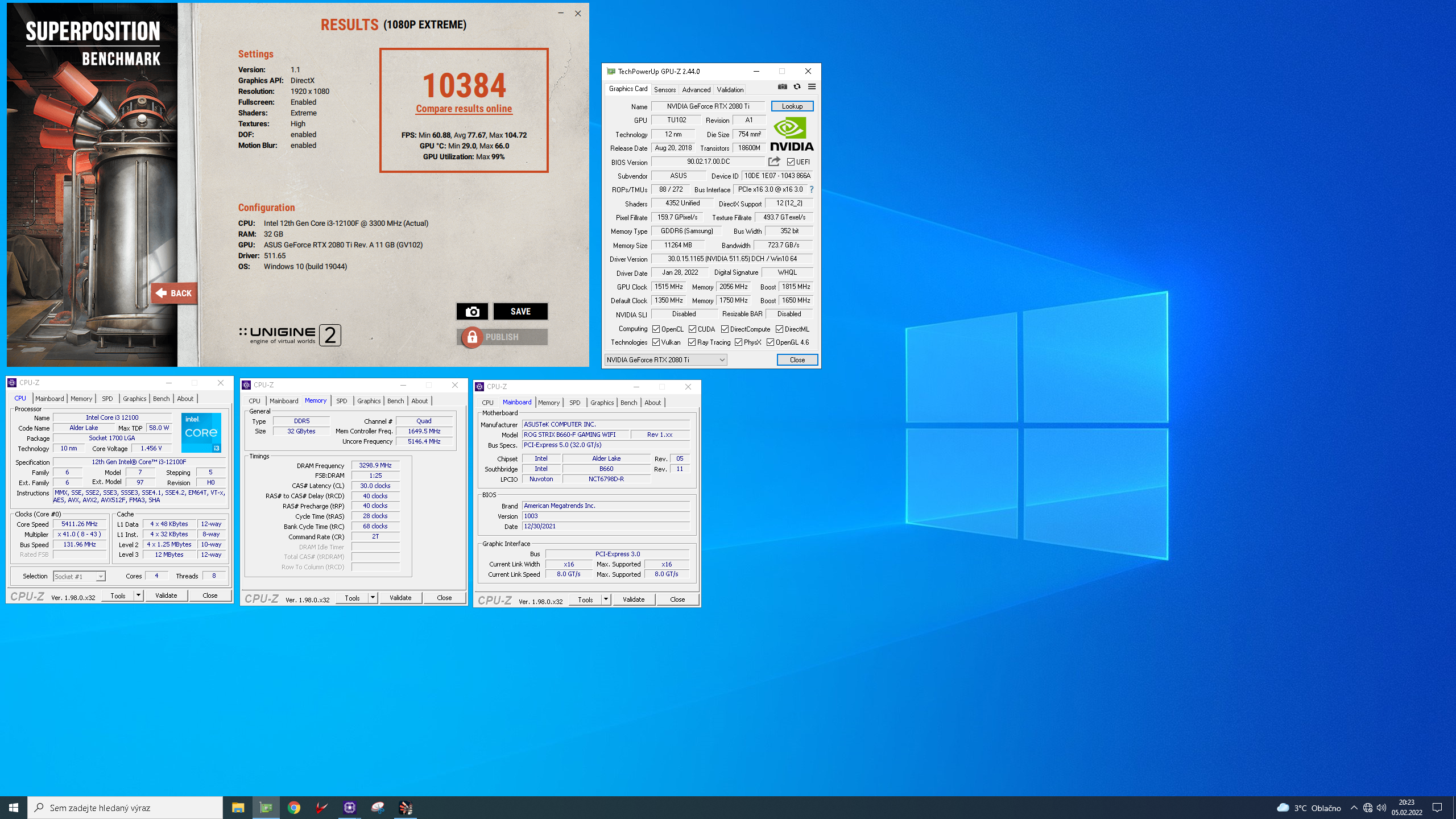
Task: Toggle the UEFI checkbox
Action: [x=791, y=162]
